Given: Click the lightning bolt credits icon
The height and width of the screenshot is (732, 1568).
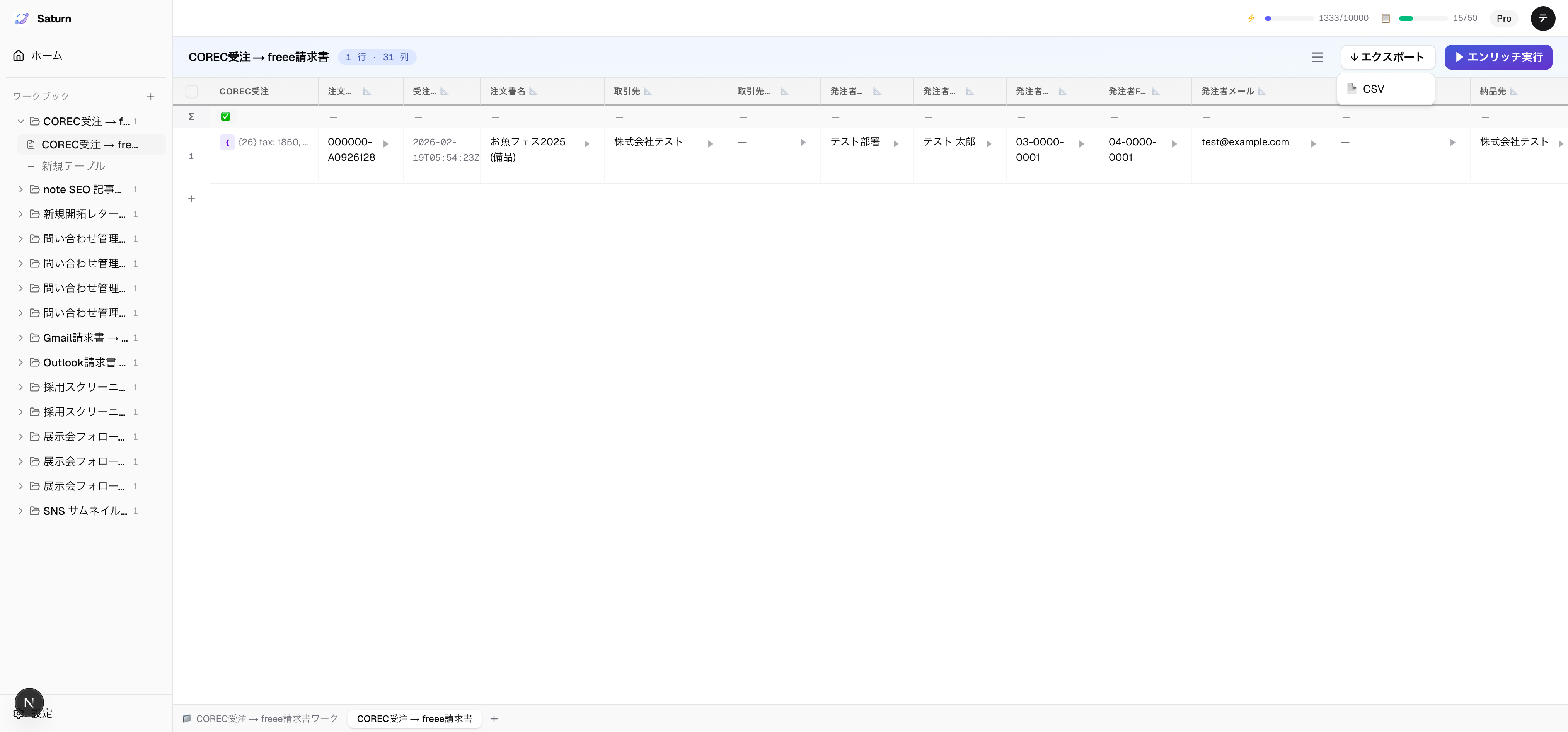Looking at the screenshot, I should pos(1251,18).
